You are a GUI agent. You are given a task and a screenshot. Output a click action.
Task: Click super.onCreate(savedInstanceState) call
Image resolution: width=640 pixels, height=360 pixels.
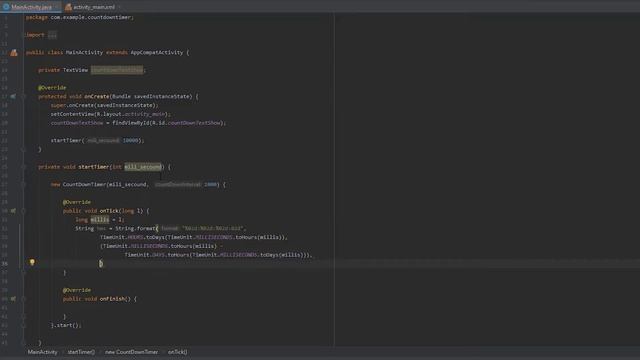click(x=104, y=105)
